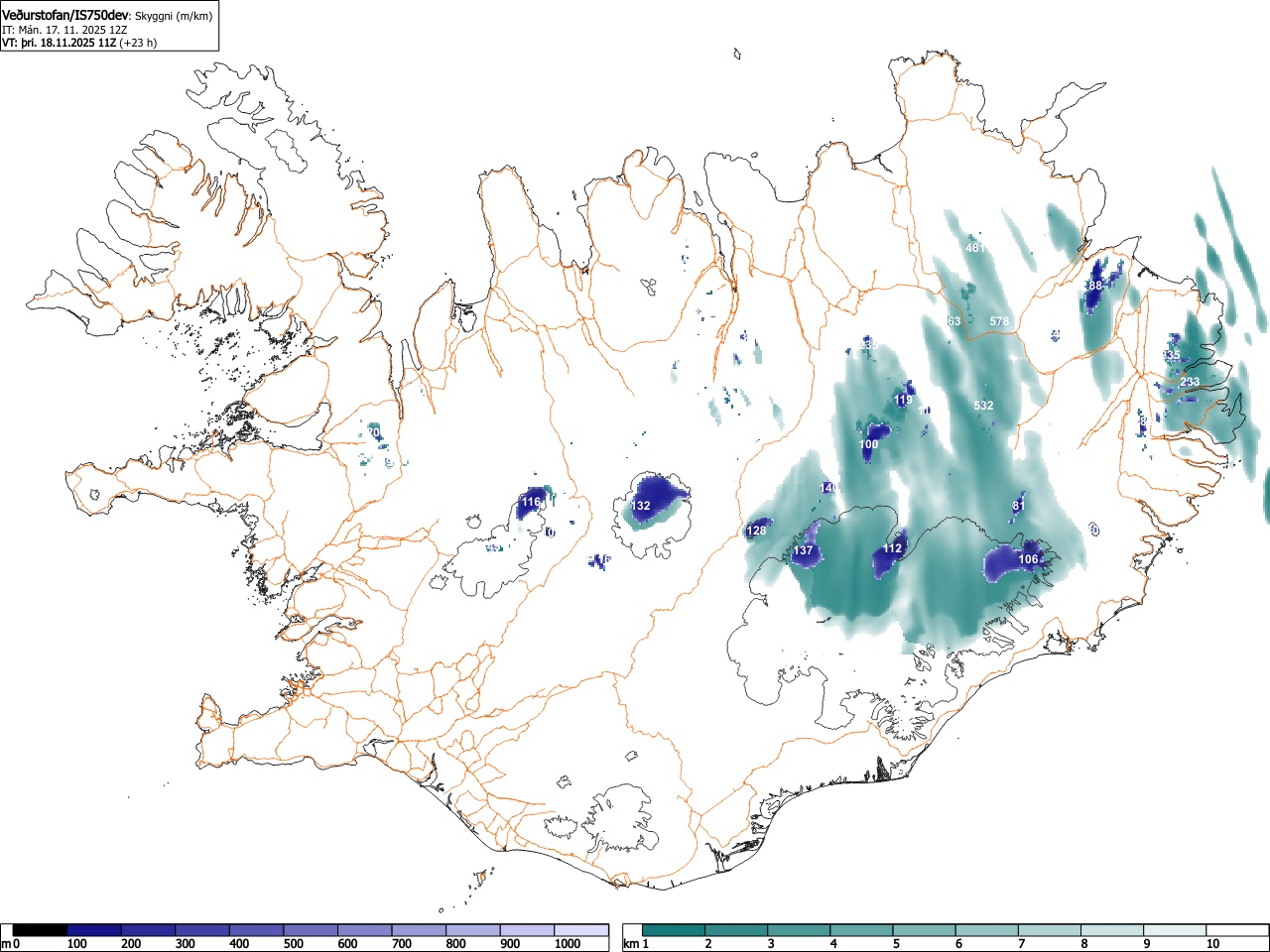Select the visibility label 128
Viewport: 1270px width, 952px height.
pyautogui.click(x=756, y=531)
